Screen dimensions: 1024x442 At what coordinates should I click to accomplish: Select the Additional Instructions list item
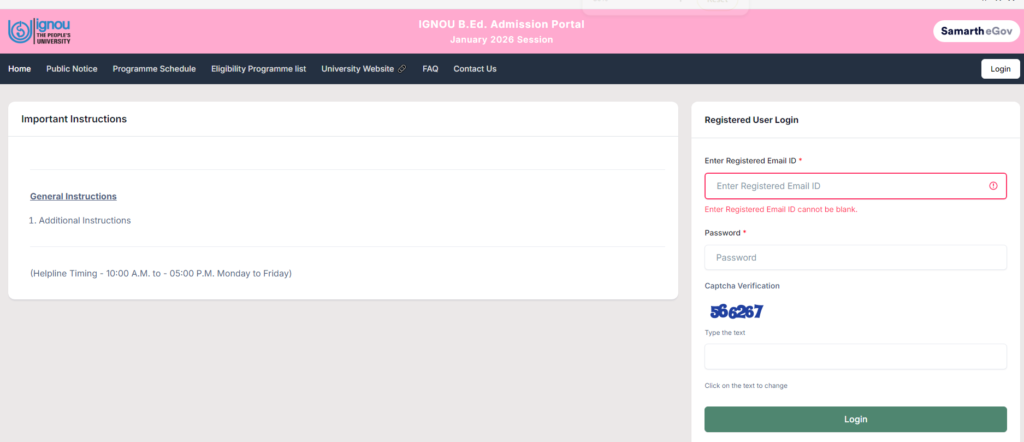84,221
